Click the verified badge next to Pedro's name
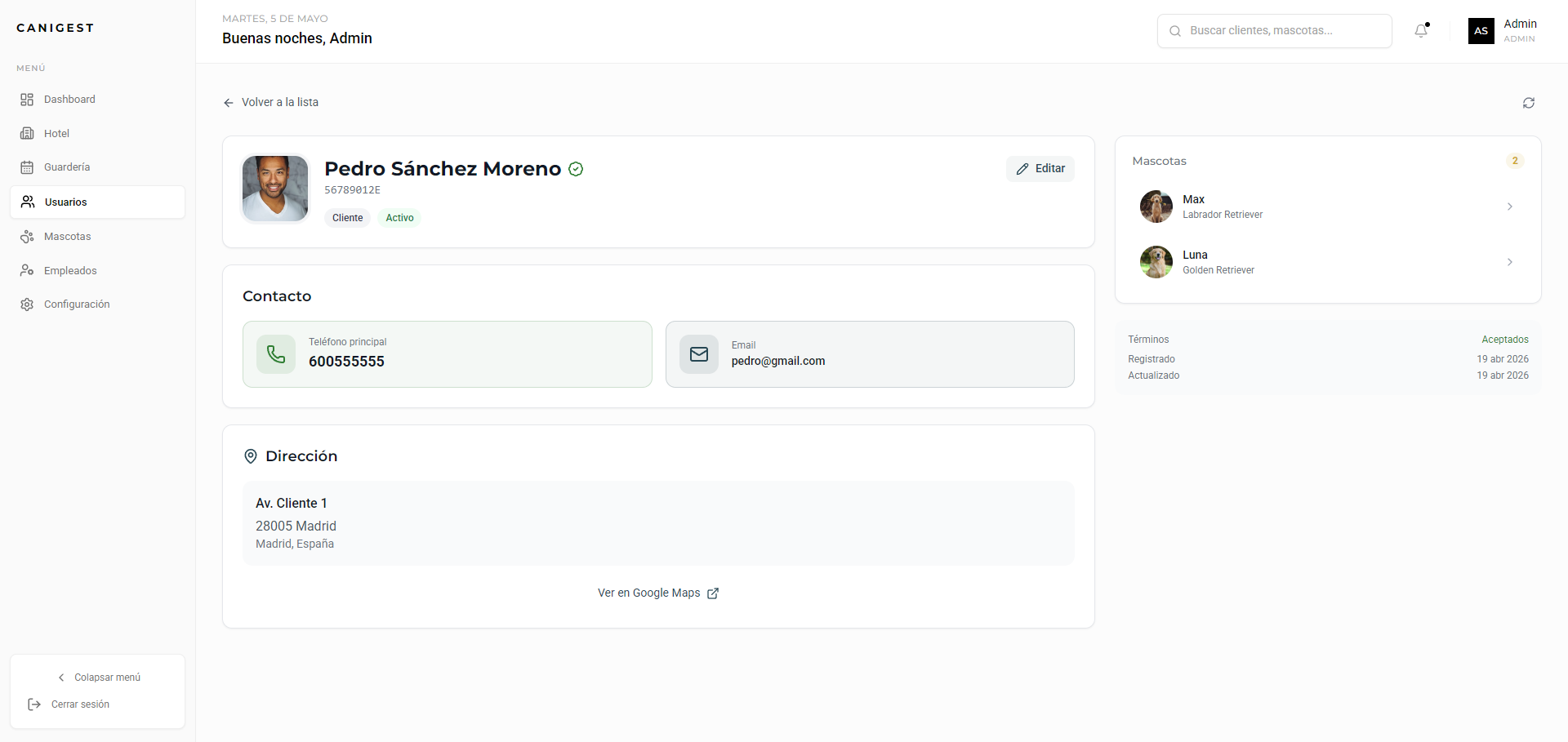The width and height of the screenshot is (1568, 742). coord(576,169)
